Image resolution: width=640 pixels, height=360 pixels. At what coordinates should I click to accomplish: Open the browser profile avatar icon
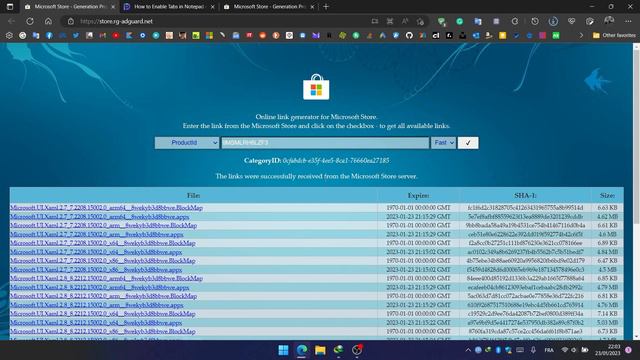[x=609, y=20]
